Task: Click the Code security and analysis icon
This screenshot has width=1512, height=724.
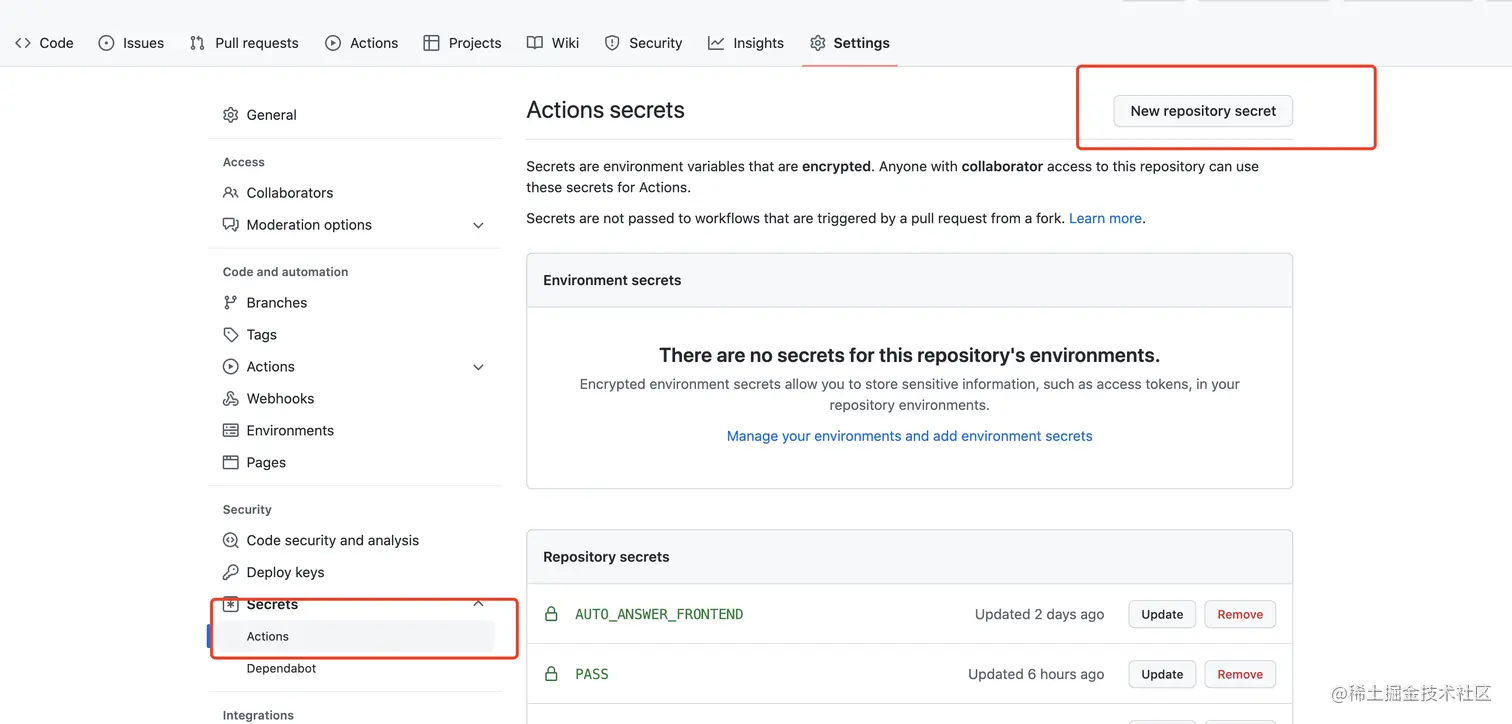Action: (231, 541)
